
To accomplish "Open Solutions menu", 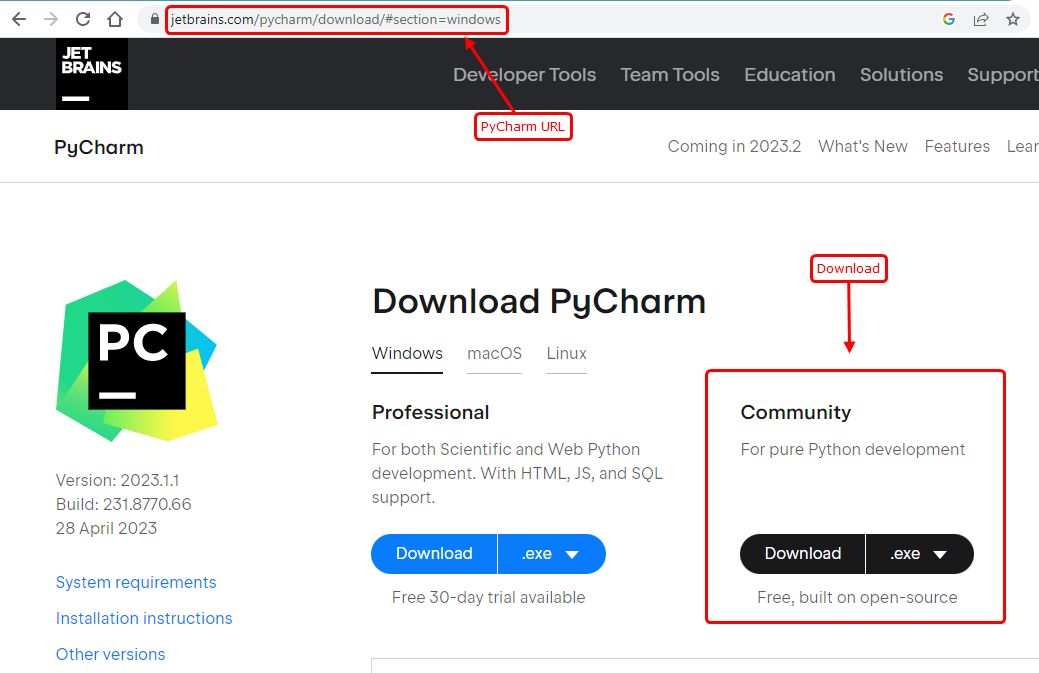I will pyautogui.click(x=901, y=75).
